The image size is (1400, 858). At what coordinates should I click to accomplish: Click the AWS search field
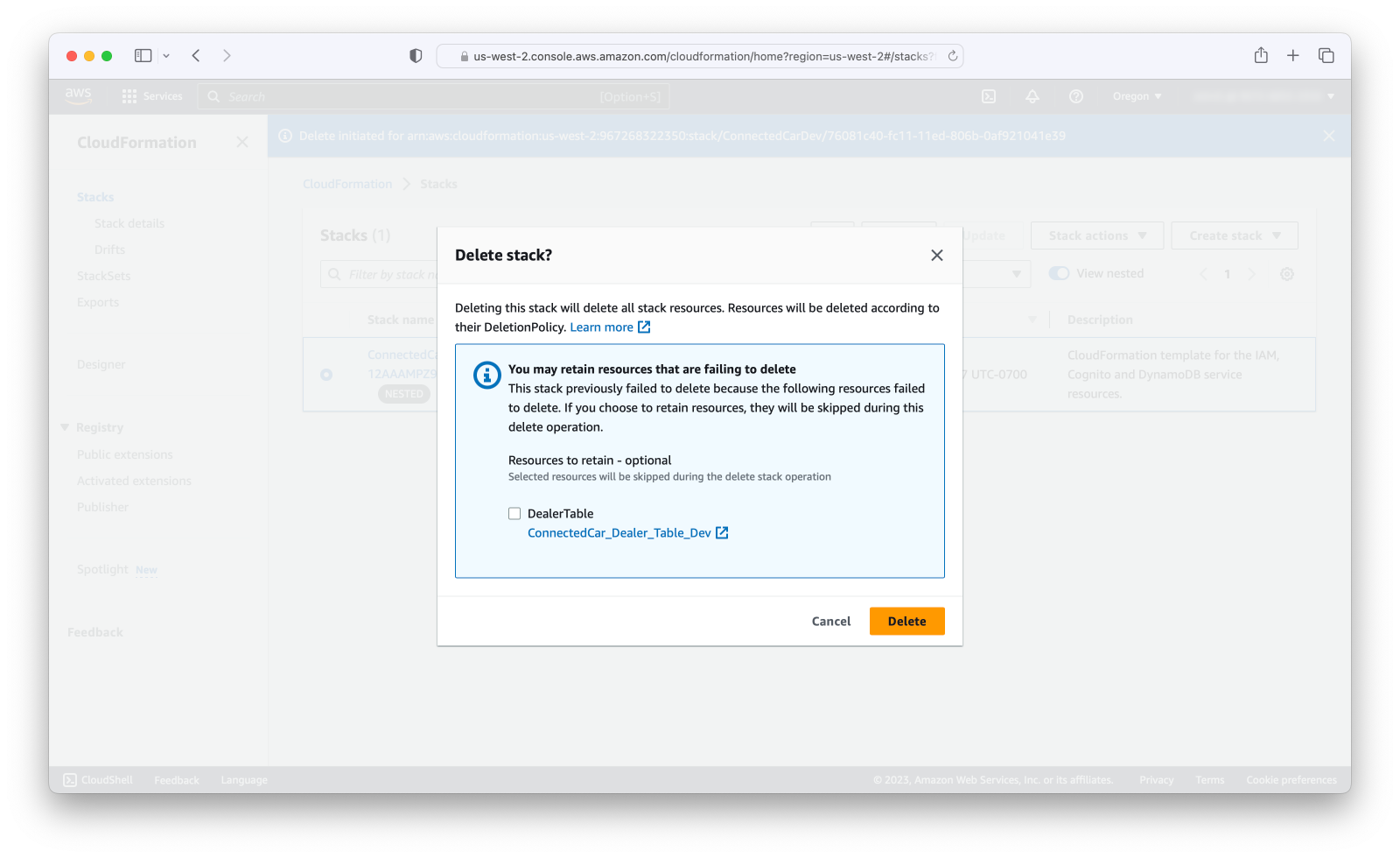433,96
